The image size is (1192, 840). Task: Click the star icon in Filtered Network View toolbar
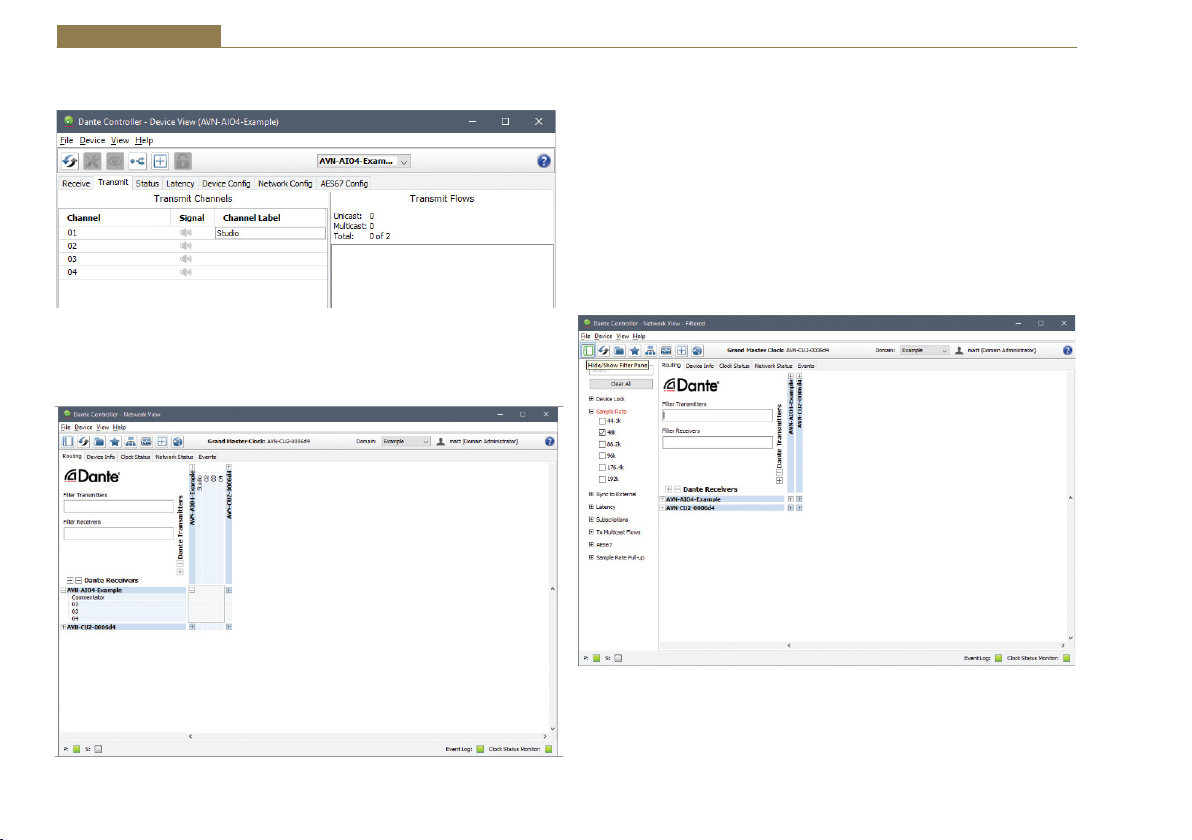[x=635, y=350]
